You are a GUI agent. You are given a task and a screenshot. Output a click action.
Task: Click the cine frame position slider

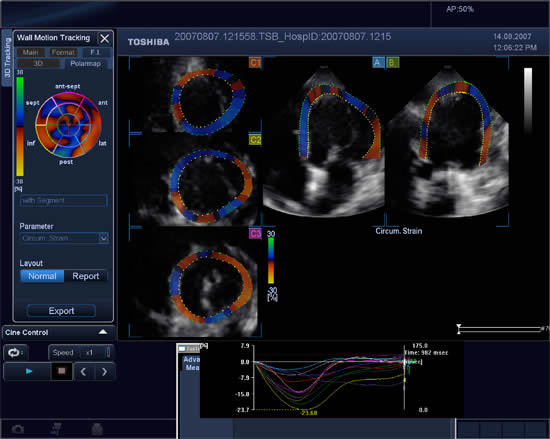pos(499,329)
